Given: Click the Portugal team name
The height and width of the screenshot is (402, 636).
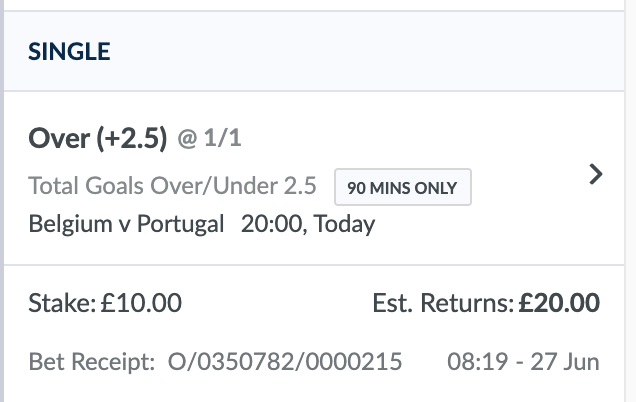Looking at the screenshot, I should coord(181,223).
